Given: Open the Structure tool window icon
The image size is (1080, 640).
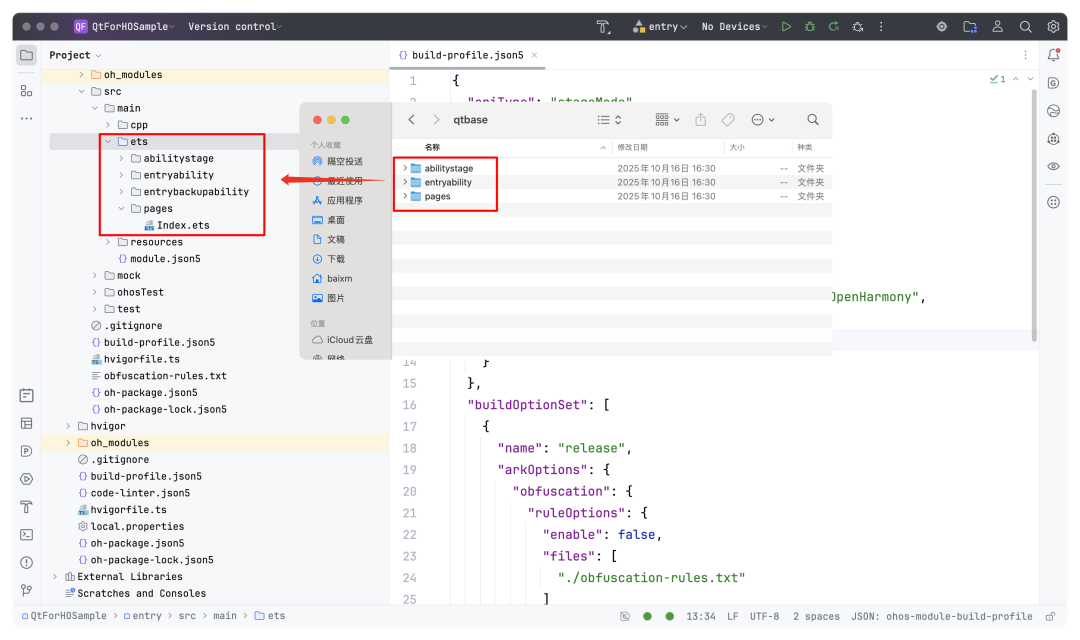Looking at the screenshot, I should [27, 91].
